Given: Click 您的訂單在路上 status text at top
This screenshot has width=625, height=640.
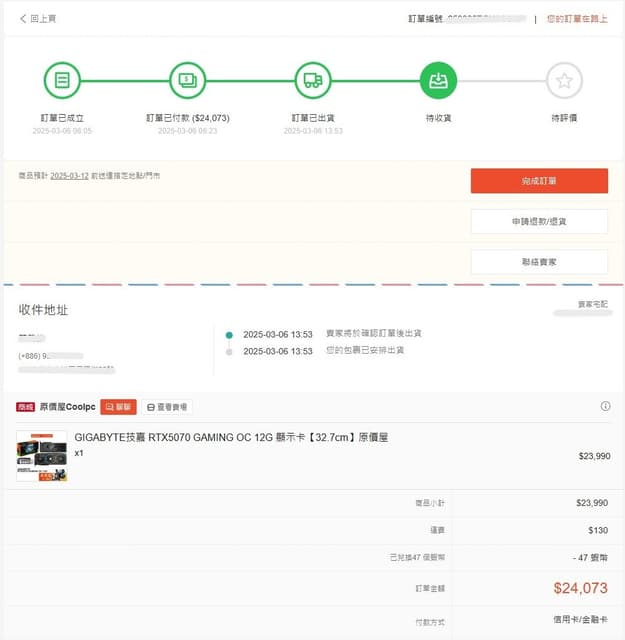Looking at the screenshot, I should [577, 19].
